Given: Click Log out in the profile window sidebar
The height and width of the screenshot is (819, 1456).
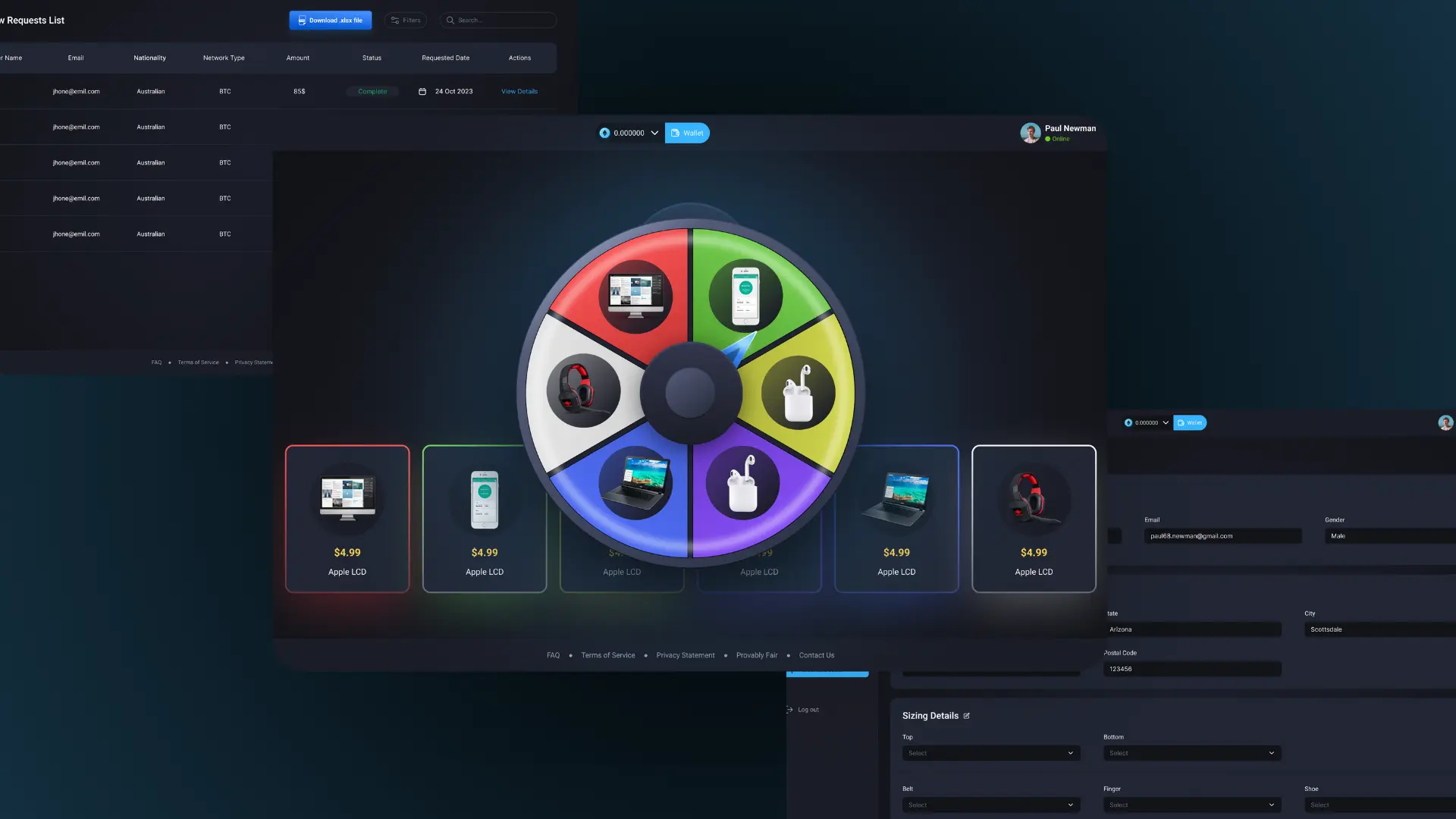Looking at the screenshot, I should point(808,710).
